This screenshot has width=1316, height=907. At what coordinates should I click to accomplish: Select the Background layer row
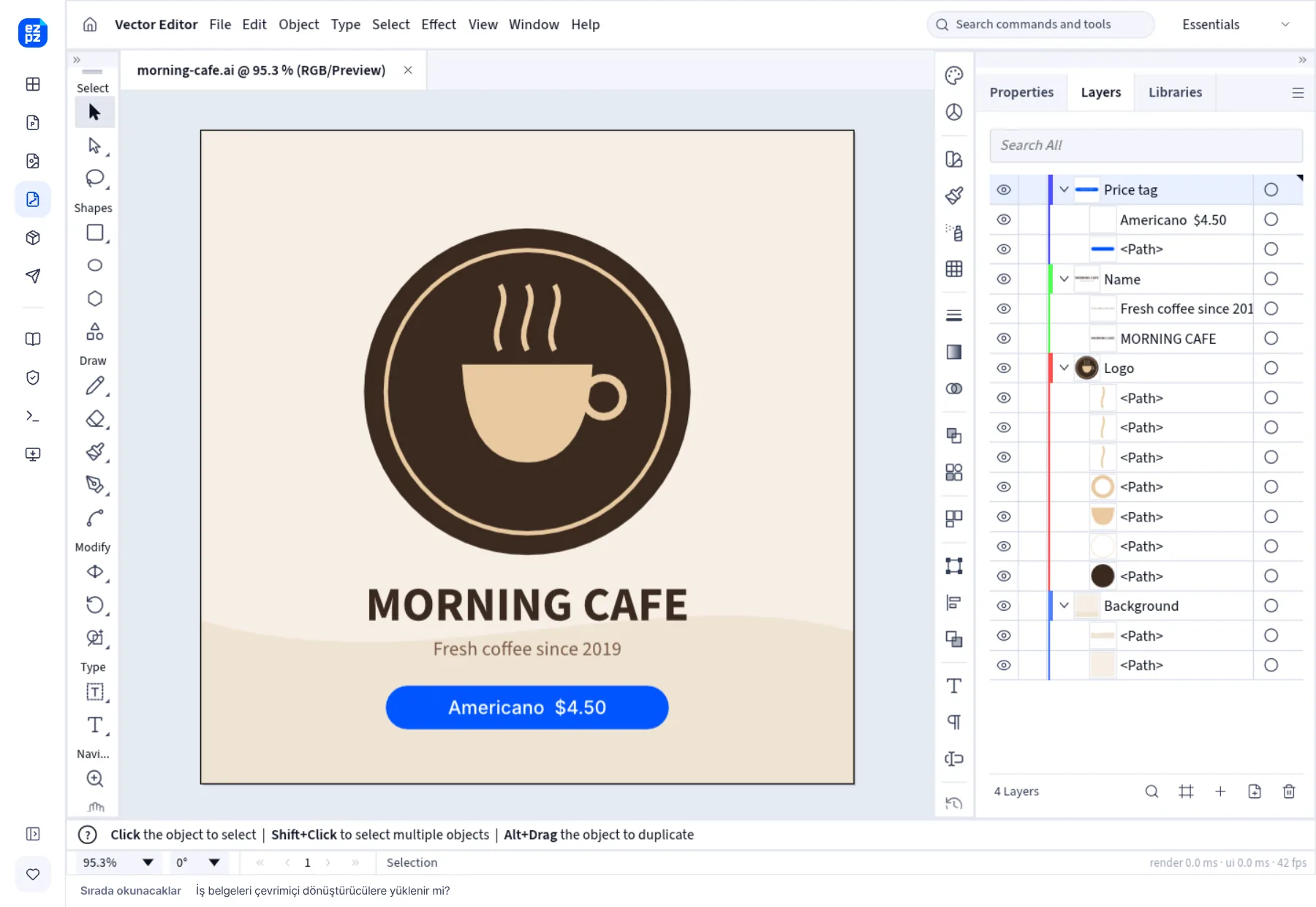coord(1146,606)
